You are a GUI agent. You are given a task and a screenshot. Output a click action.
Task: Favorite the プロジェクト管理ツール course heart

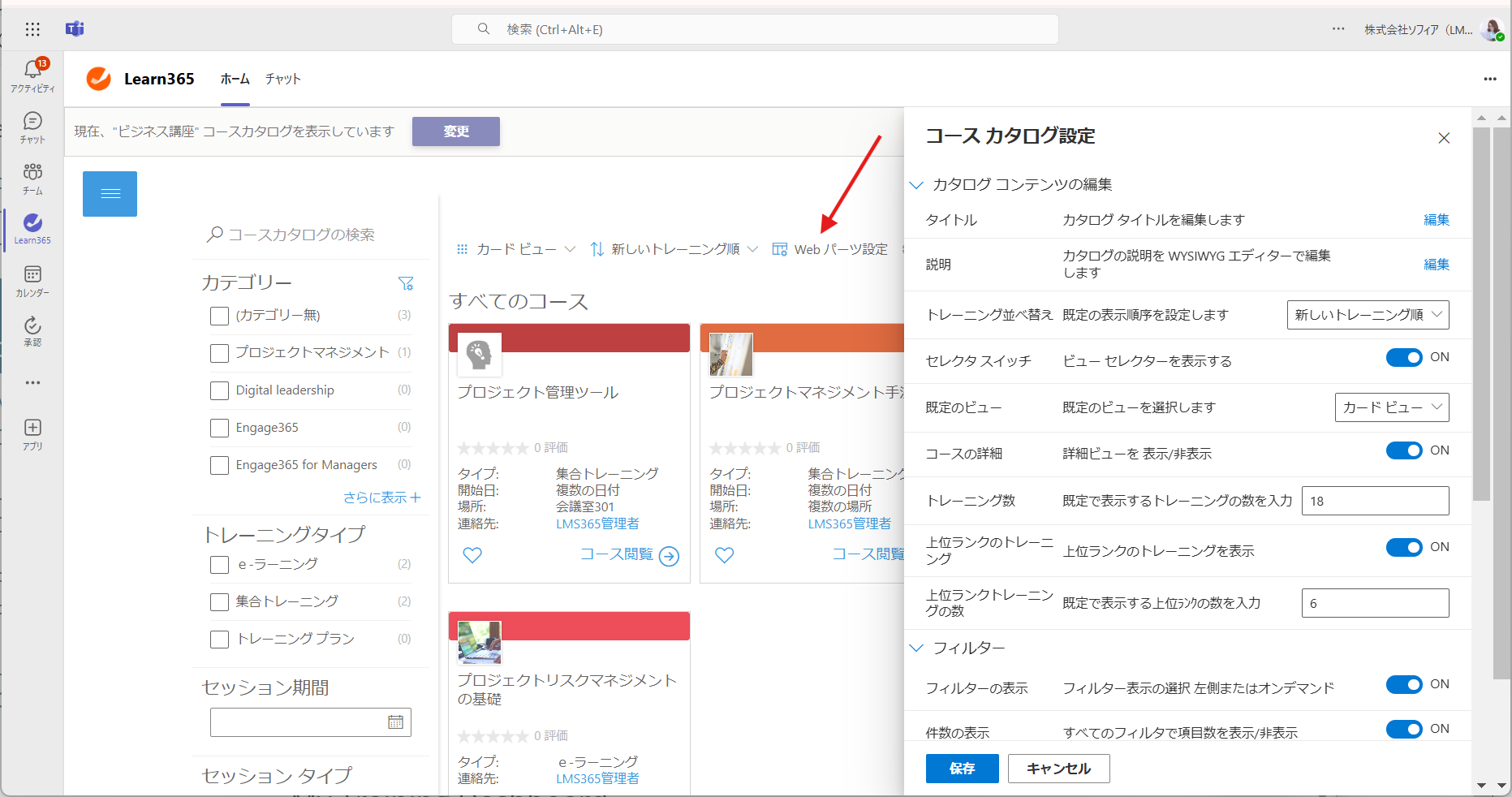click(472, 555)
